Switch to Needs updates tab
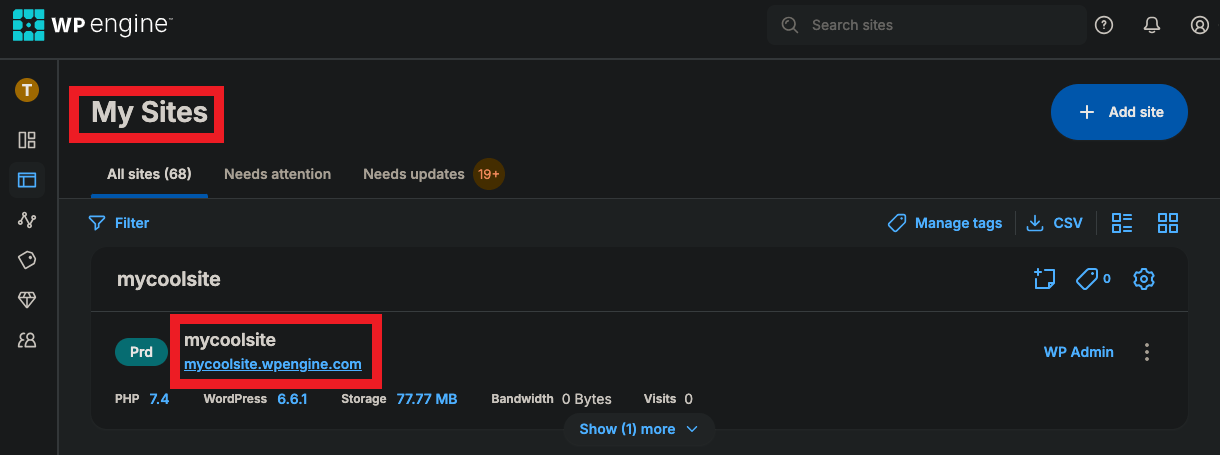Image resolution: width=1220 pixels, height=455 pixels. coord(414,174)
